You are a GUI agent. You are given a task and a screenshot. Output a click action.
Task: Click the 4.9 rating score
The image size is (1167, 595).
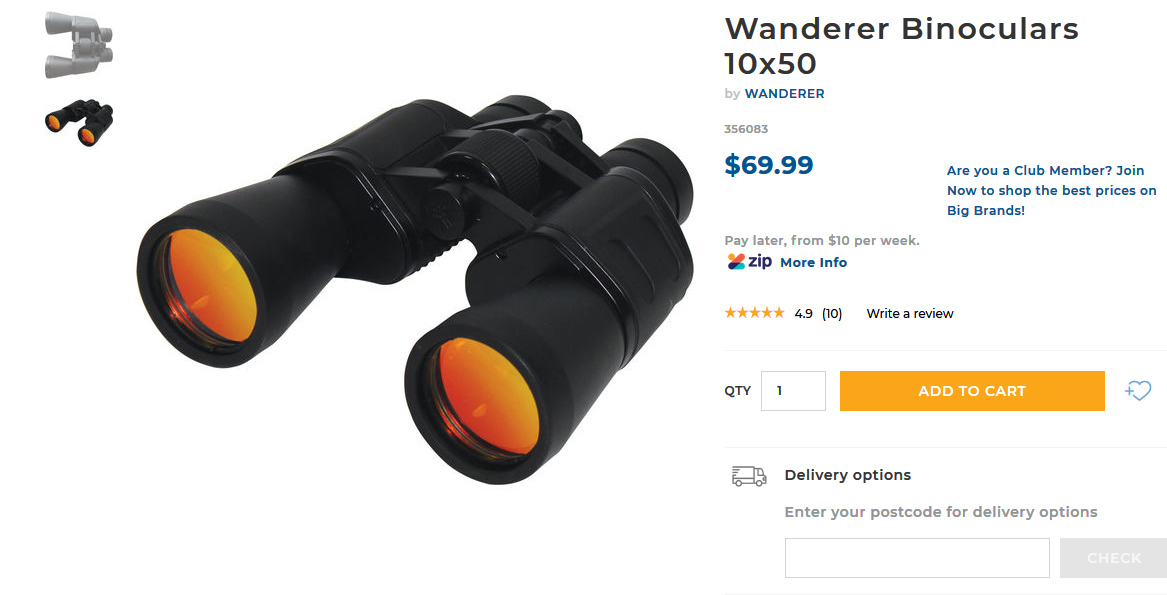(x=803, y=314)
